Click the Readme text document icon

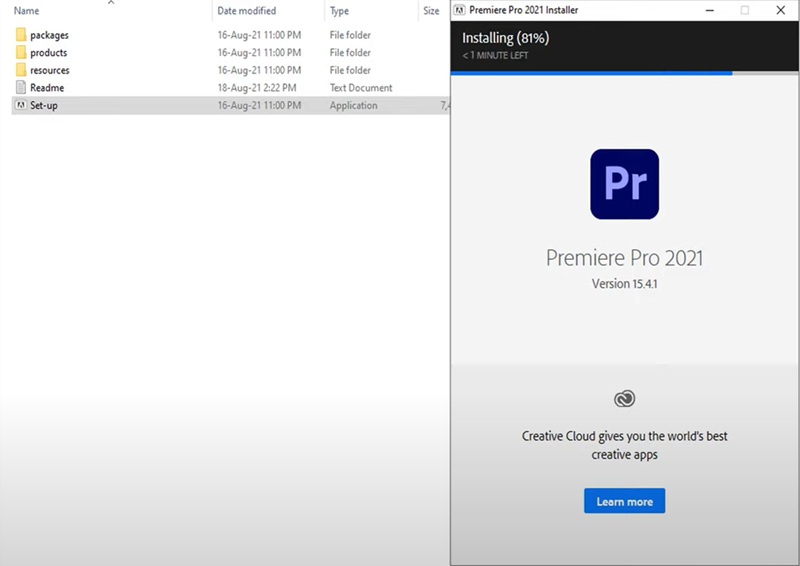pos(21,88)
